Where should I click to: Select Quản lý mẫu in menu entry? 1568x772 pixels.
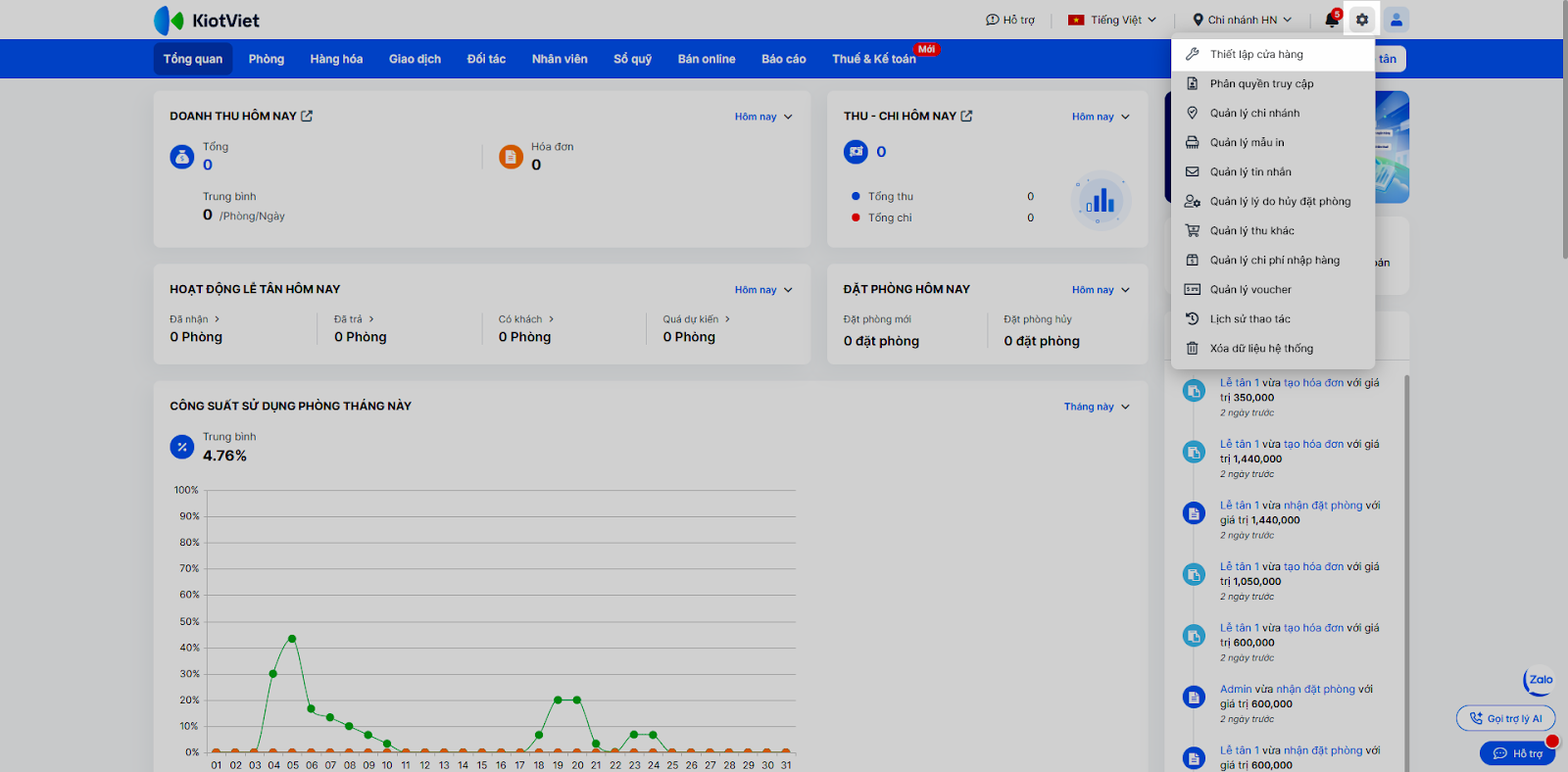point(1273,142)
